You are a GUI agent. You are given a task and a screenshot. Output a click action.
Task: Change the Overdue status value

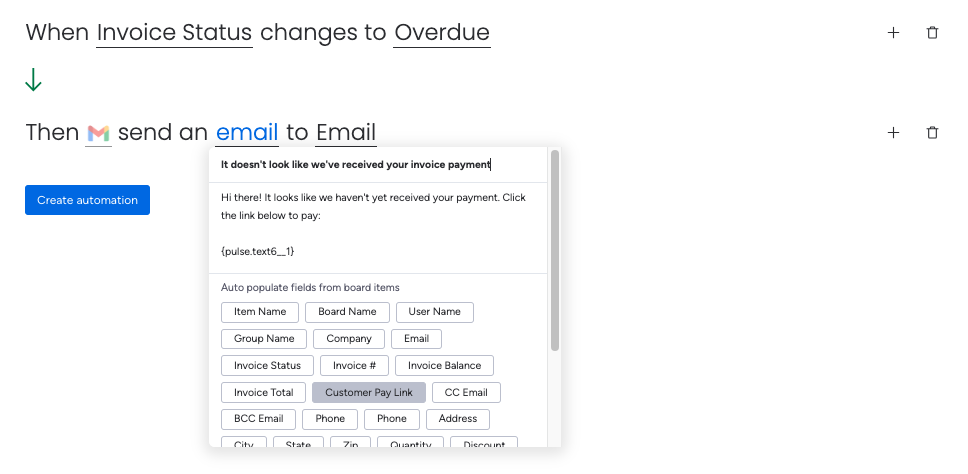[442, 33]
